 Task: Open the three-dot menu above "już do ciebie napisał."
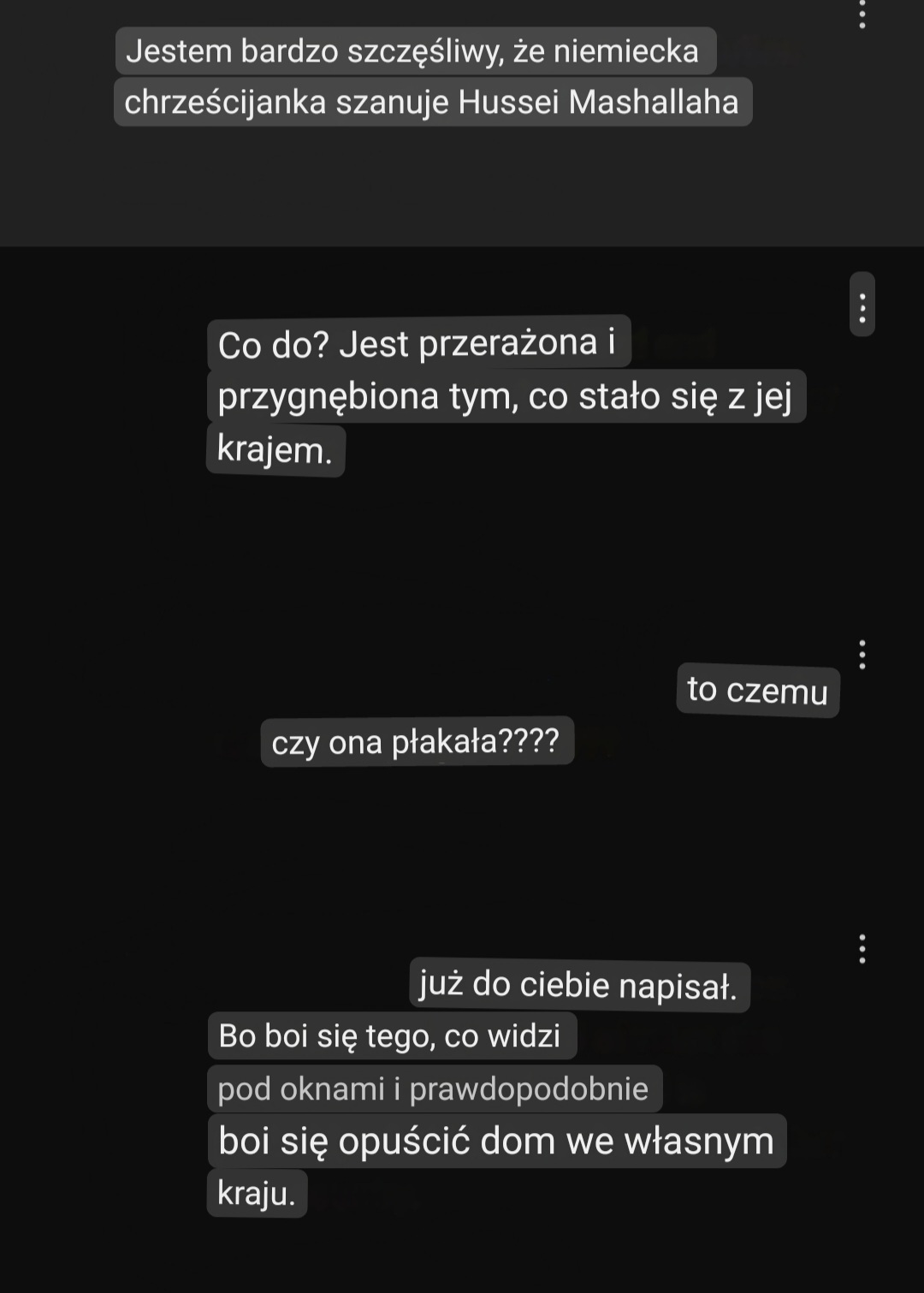[862, 949]
